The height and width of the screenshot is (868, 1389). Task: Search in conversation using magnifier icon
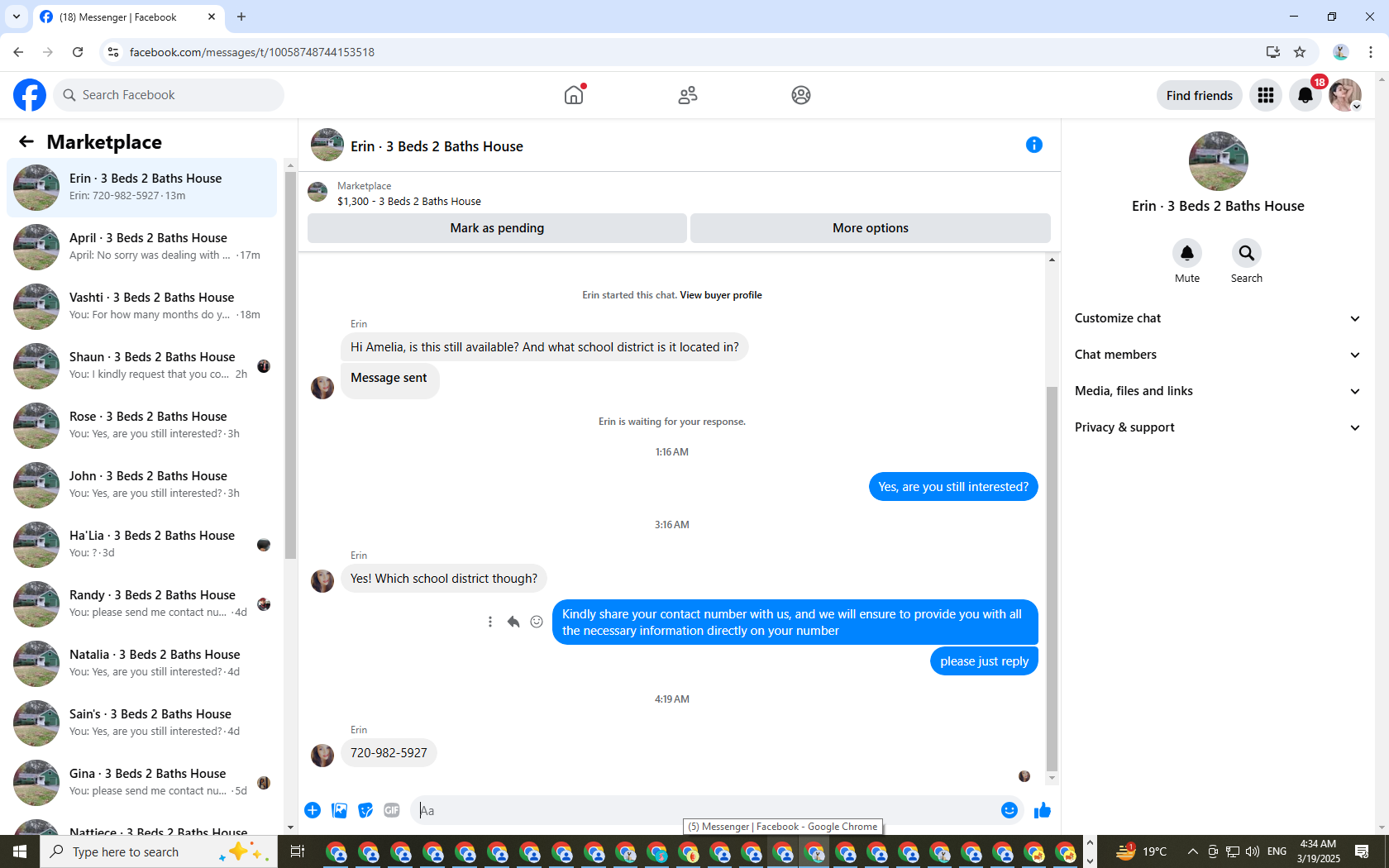1247,253
